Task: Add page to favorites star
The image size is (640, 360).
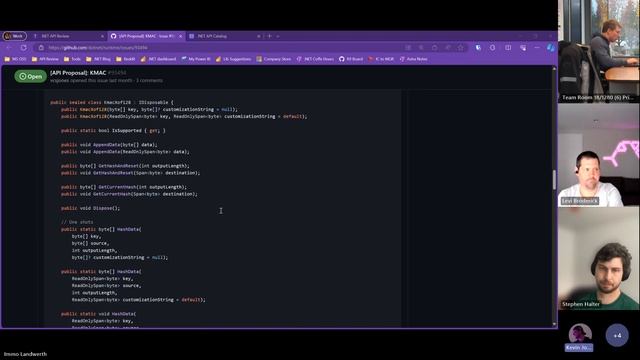Action: pyautogui.click(x=461, y=48)
